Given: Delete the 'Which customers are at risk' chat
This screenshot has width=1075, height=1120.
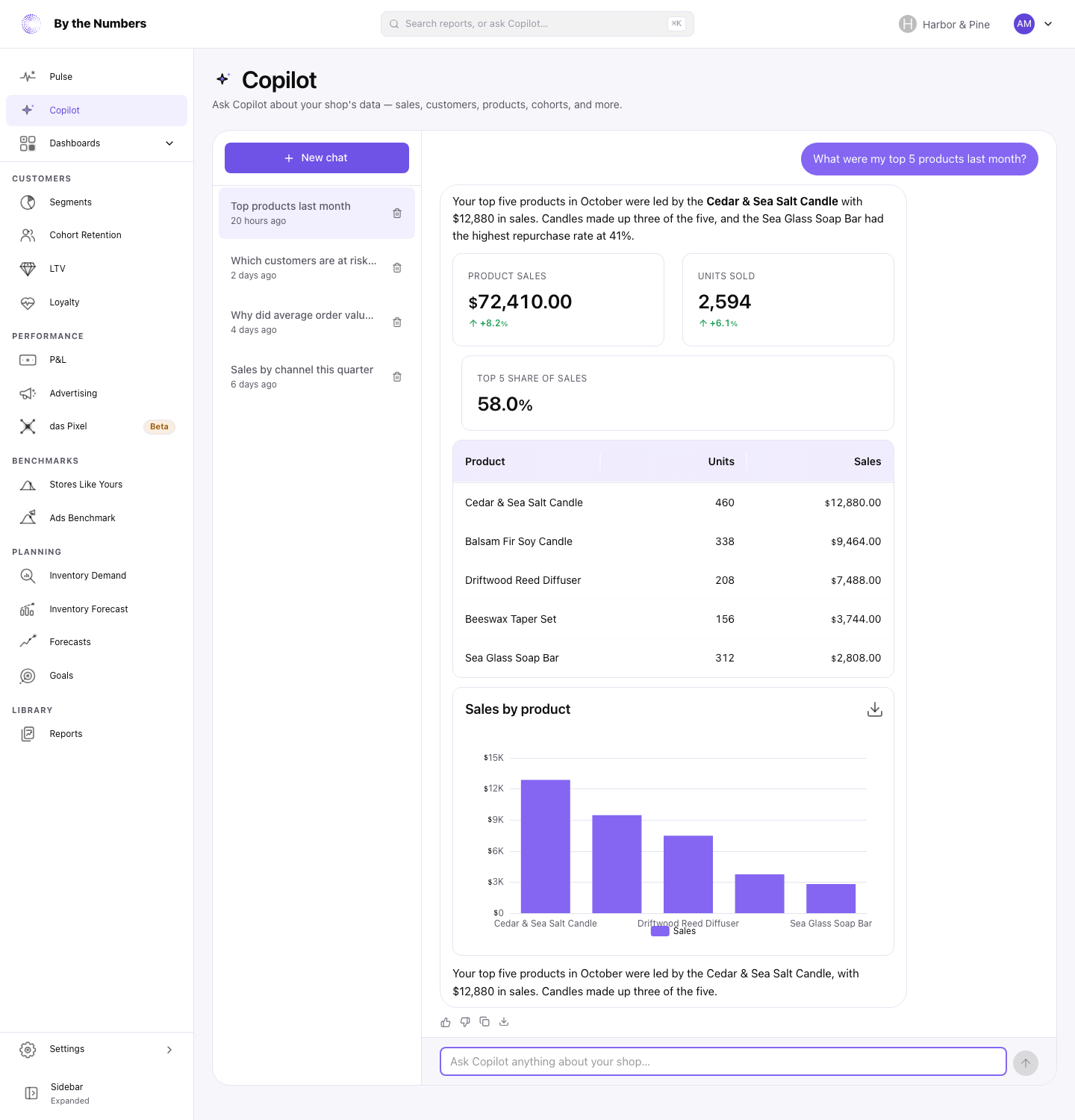Looking at the screenshot, I should (397, 268).
